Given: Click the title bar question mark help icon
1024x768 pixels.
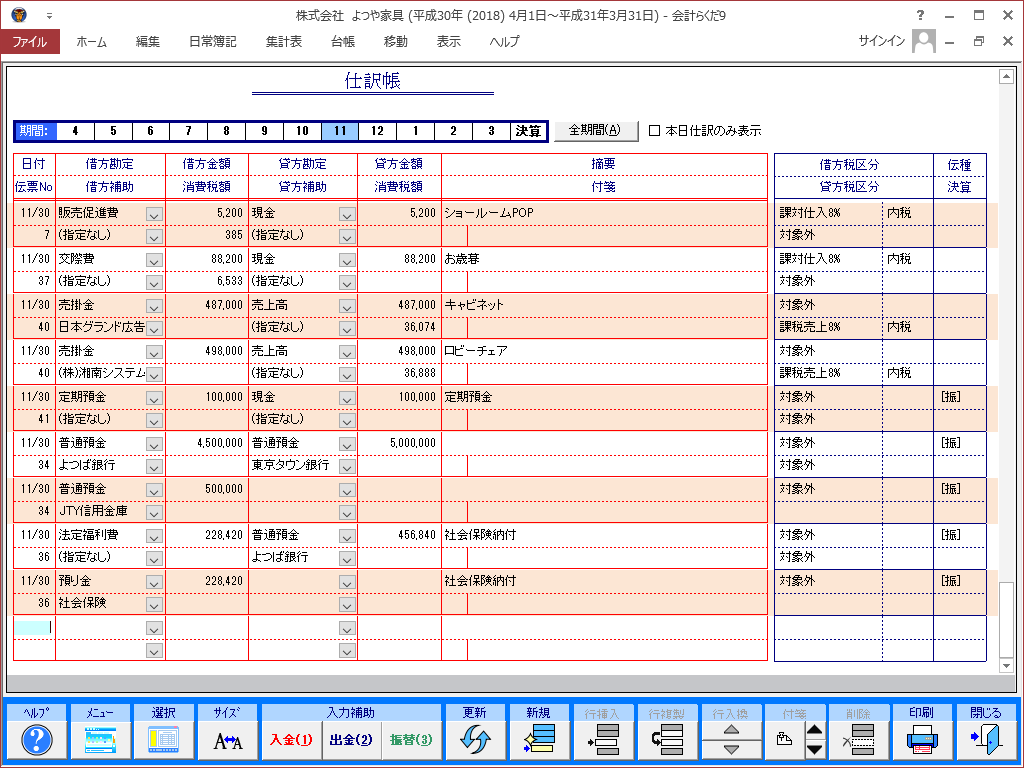Looking at the screenshot, I should (920, 15).
